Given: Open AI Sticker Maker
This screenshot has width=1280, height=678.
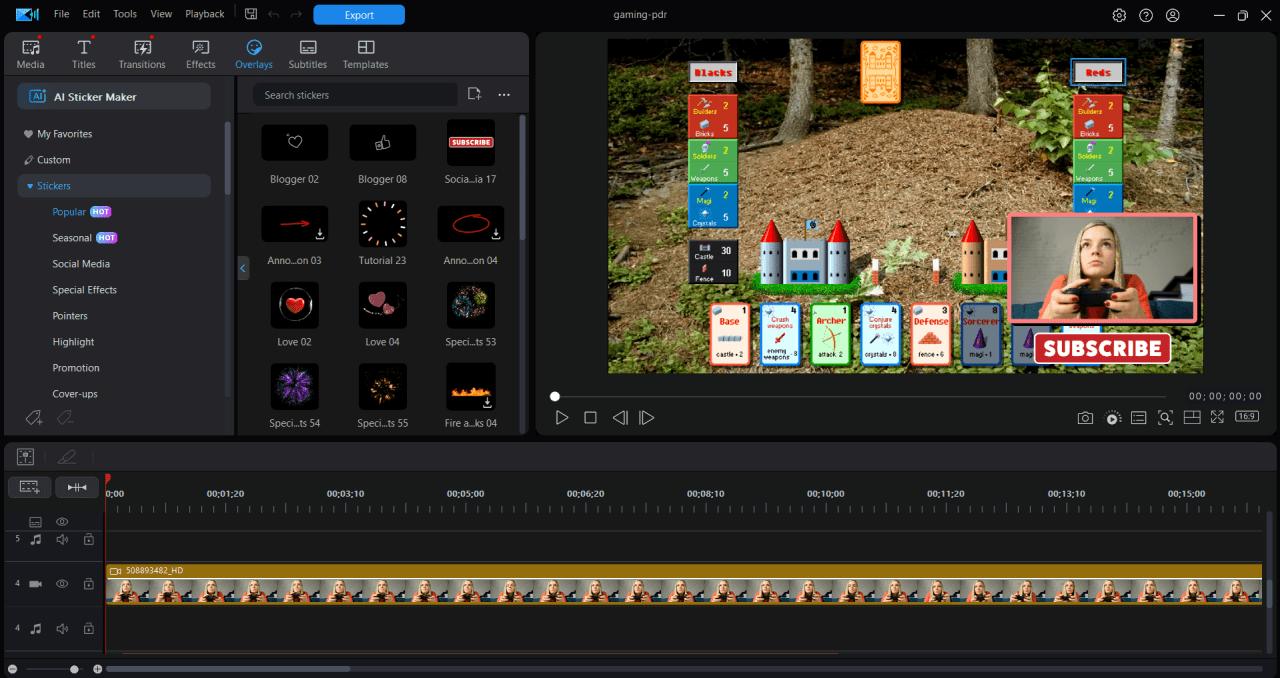Looking at the screenshot, I should click(x=114, y=96).
